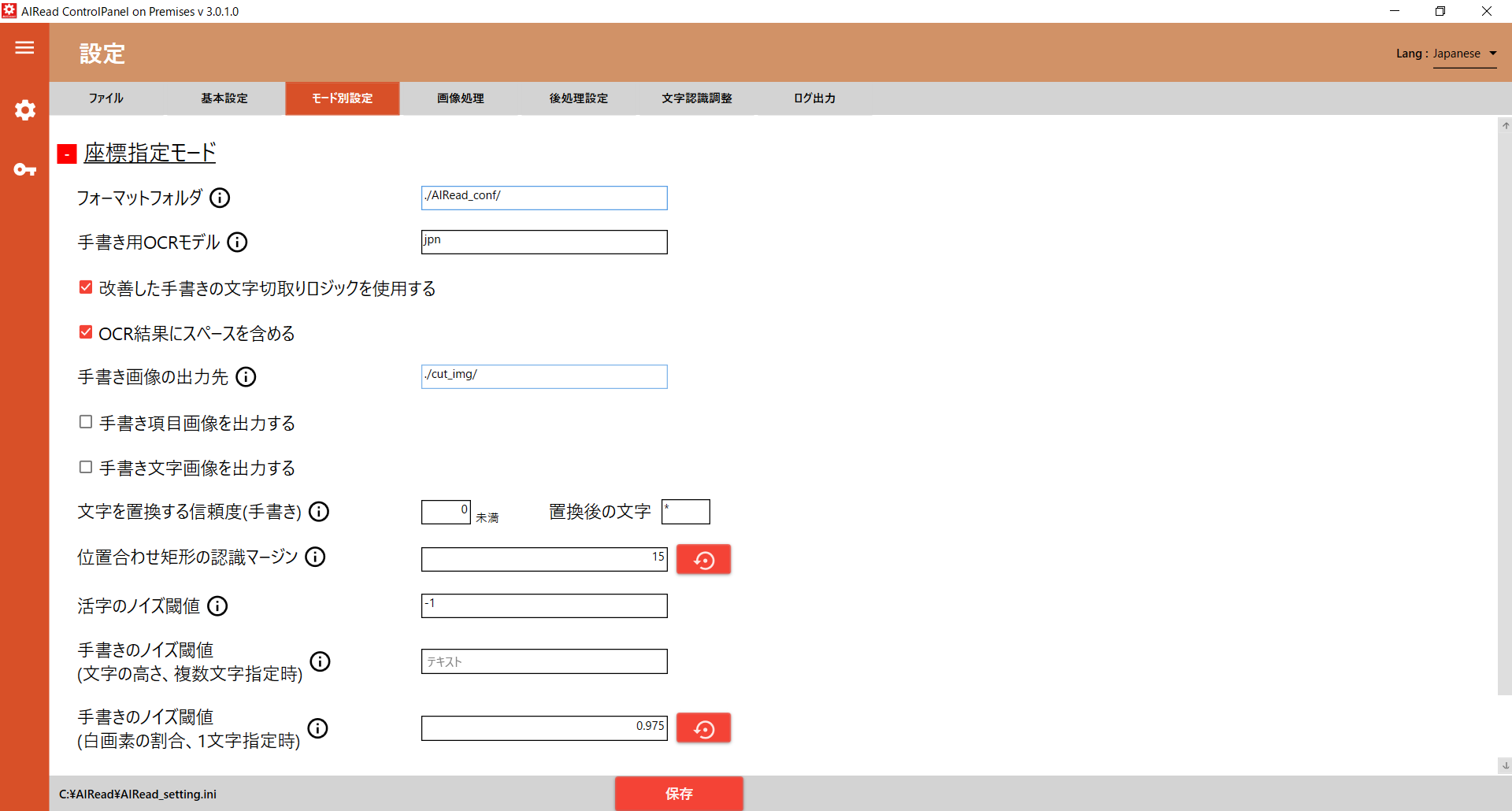Collapse the 座標指定モード section
1512x811 pixels.
66,154
